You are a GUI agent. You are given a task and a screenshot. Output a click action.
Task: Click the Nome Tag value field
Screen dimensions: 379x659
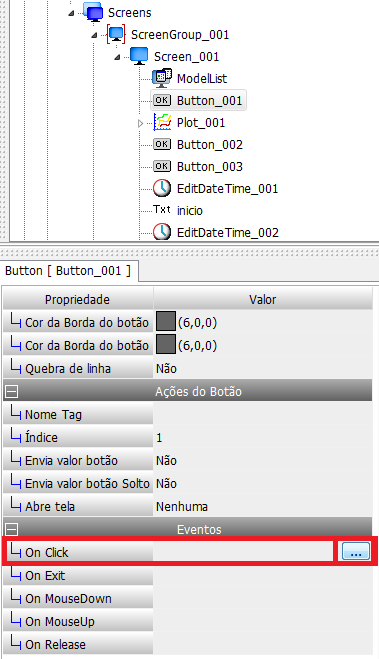click(x=263, y=414)
